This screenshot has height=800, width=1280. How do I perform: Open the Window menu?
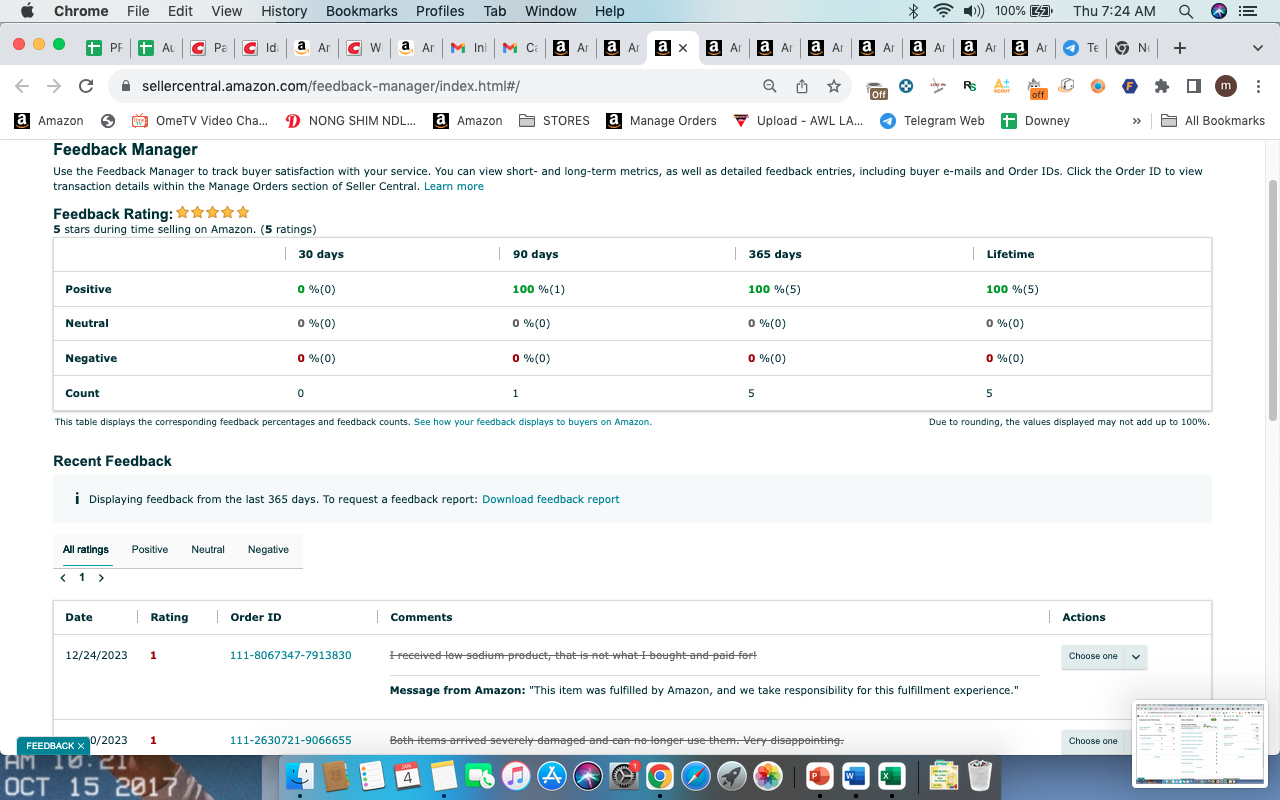pos(551,11)
